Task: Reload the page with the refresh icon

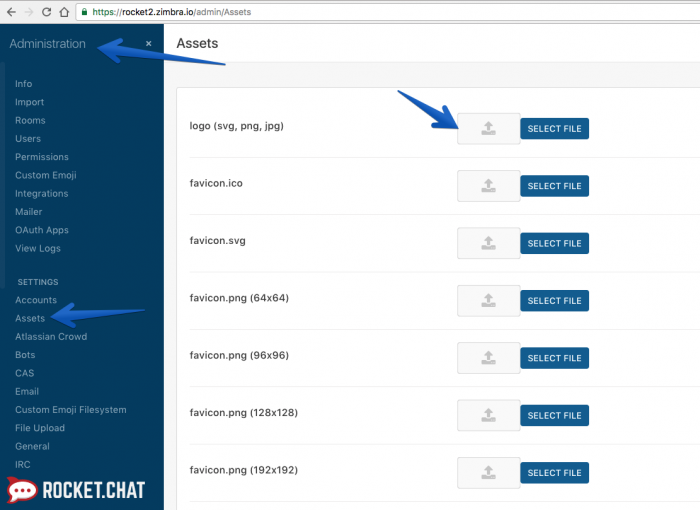Action: click(46, 12)
